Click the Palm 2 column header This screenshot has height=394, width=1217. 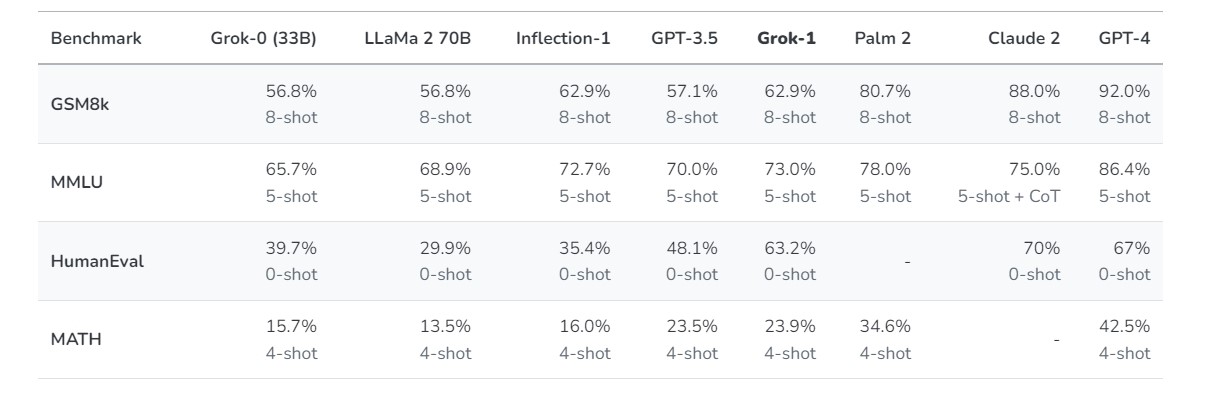(x=883, y=39)
